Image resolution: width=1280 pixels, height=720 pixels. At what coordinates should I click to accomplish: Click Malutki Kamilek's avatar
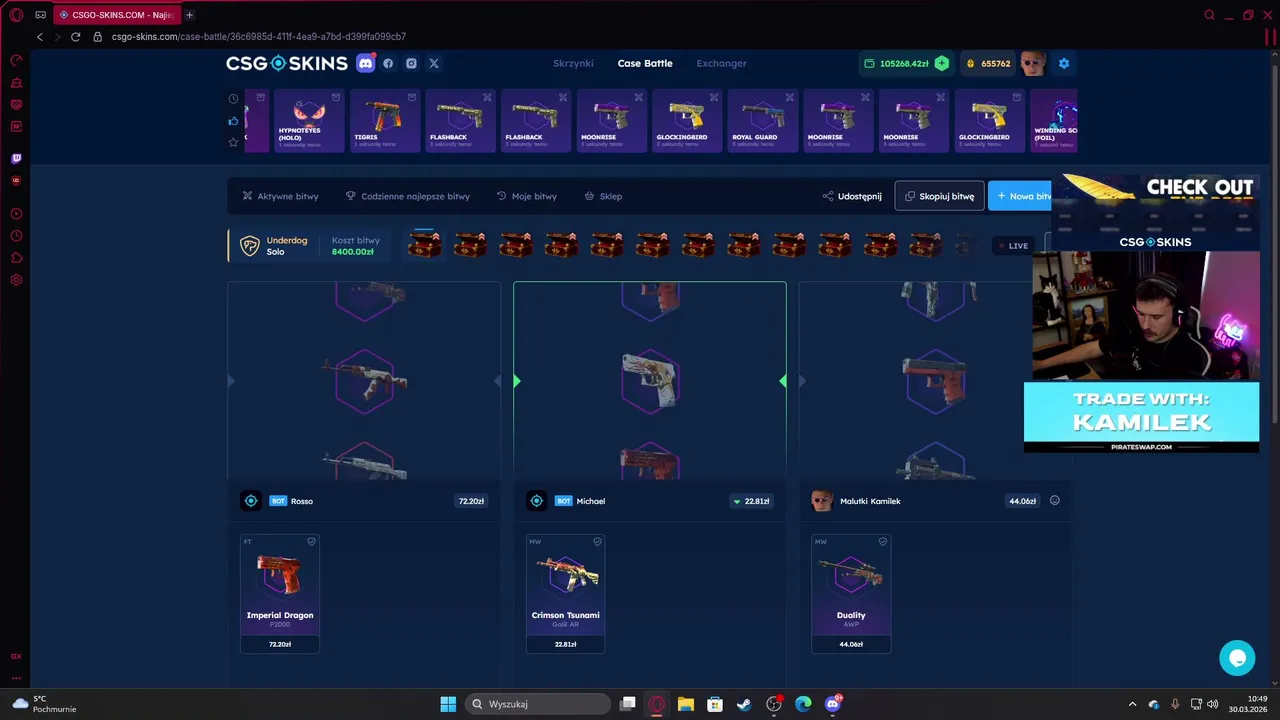[x=822, y=501]
